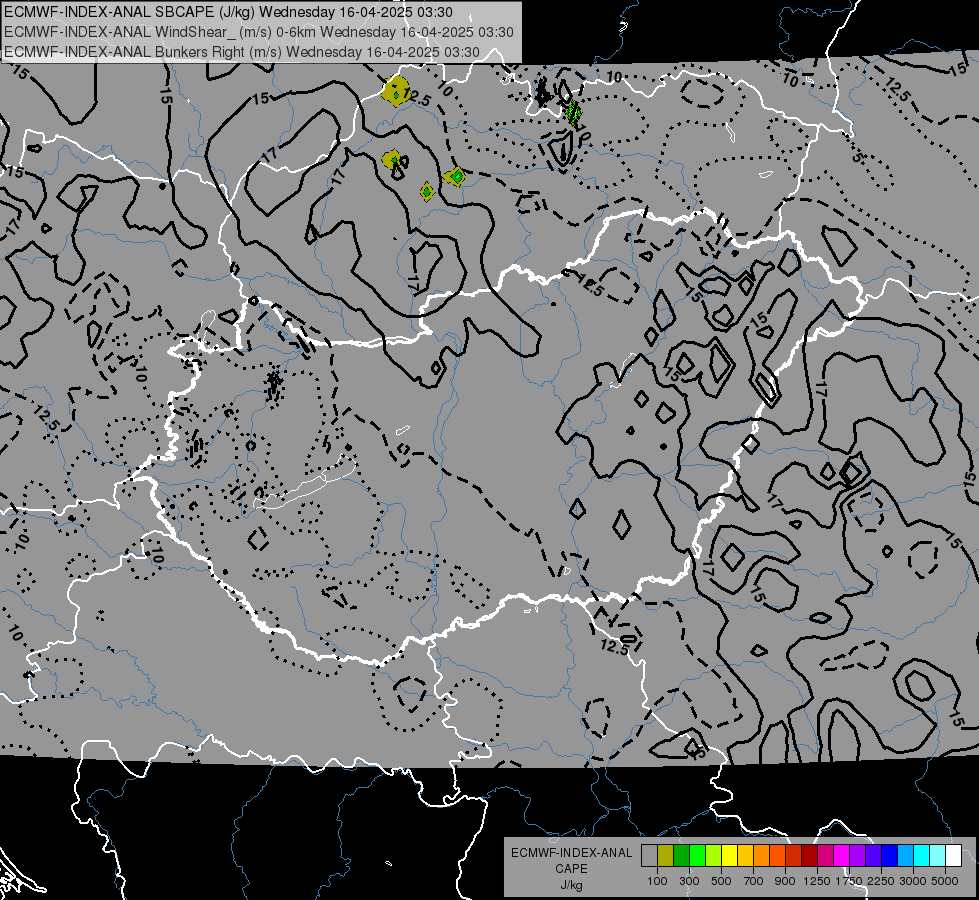Viewport: 979px width, 900px height.
Task: Choose the dark green legend swatch
Action: (681, 855)
